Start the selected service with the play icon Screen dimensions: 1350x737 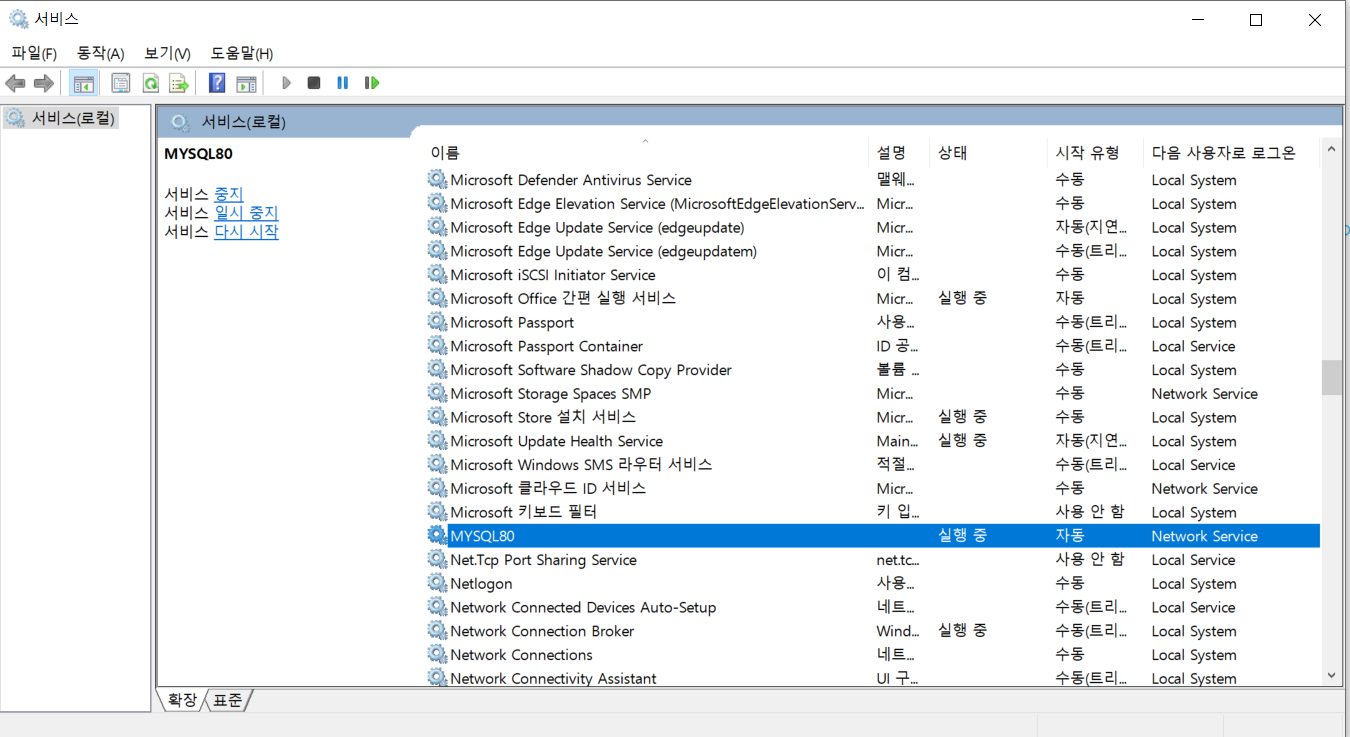pyautogui.click(x=287, y=82)
